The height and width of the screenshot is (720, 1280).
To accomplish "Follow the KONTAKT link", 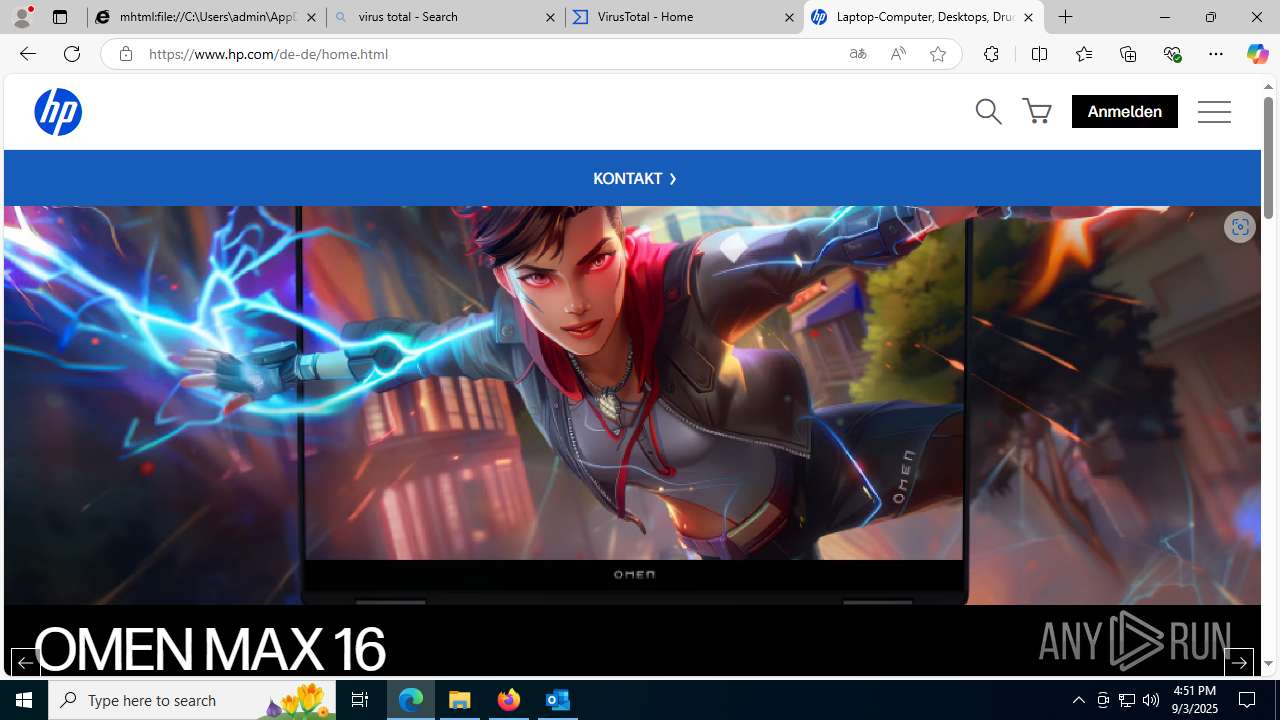I will point(634,178).
